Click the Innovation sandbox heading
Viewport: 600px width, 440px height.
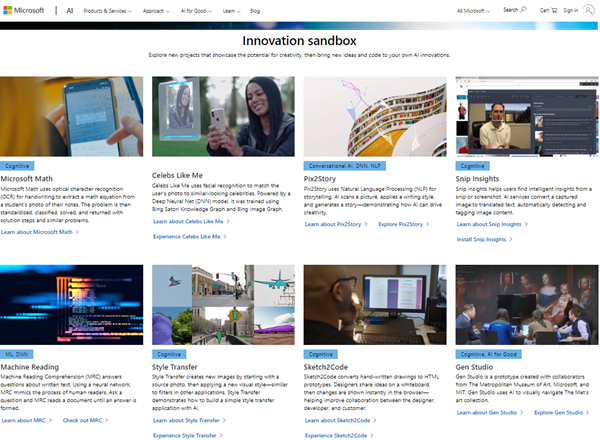click(x=299, y=41)
